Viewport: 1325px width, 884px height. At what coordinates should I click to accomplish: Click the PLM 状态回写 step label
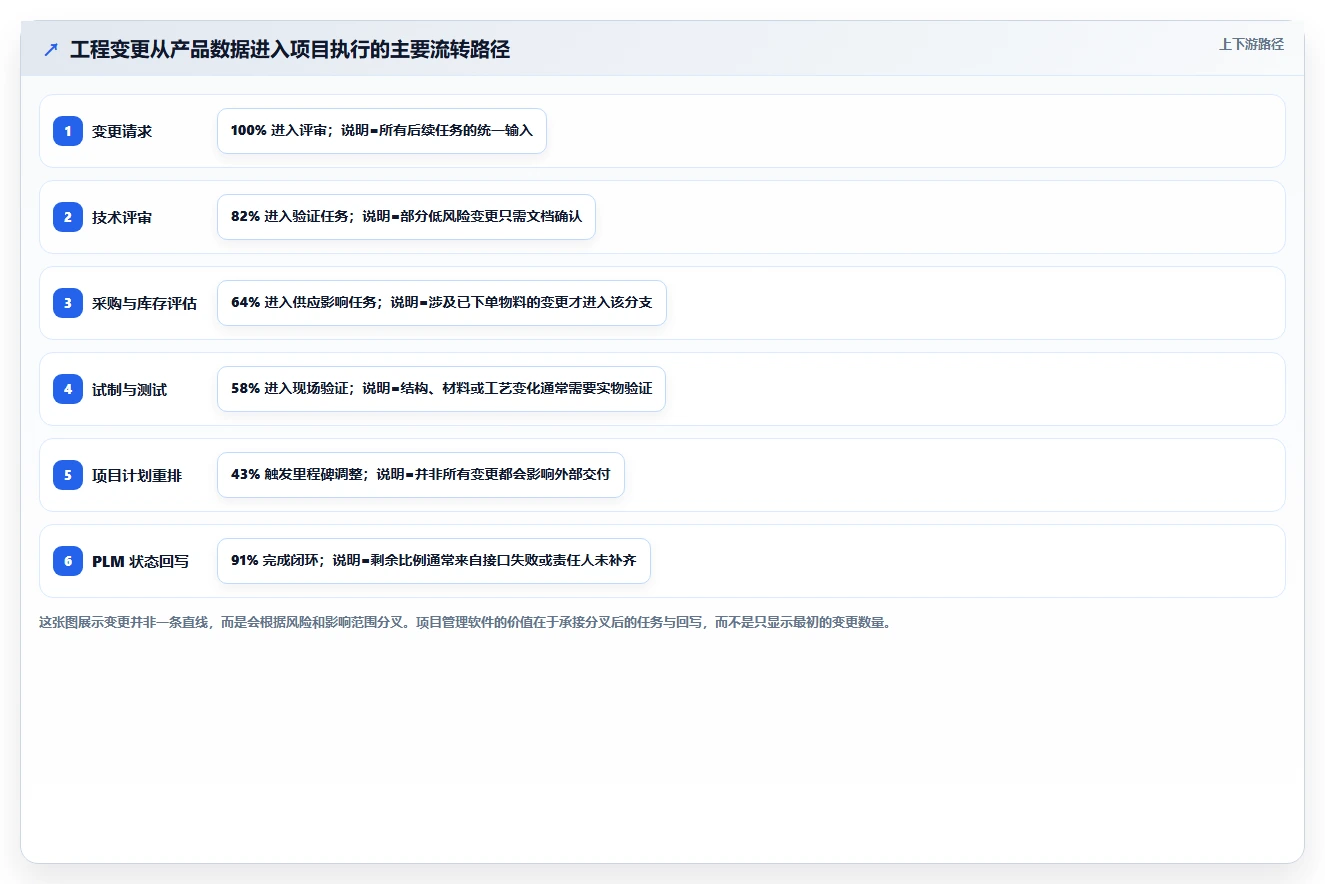[x=140, y=561]
